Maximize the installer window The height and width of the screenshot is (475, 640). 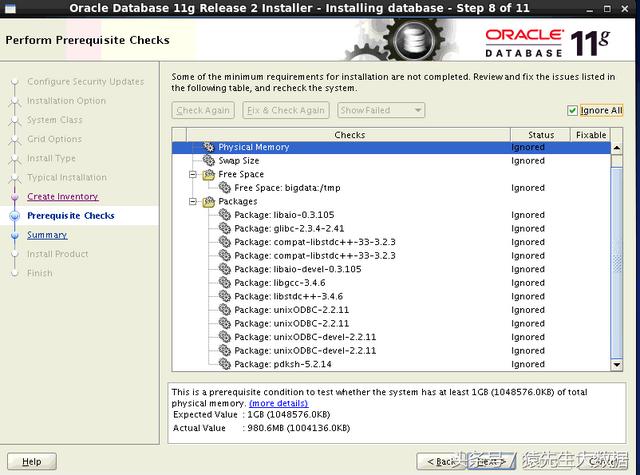(607, 9)
